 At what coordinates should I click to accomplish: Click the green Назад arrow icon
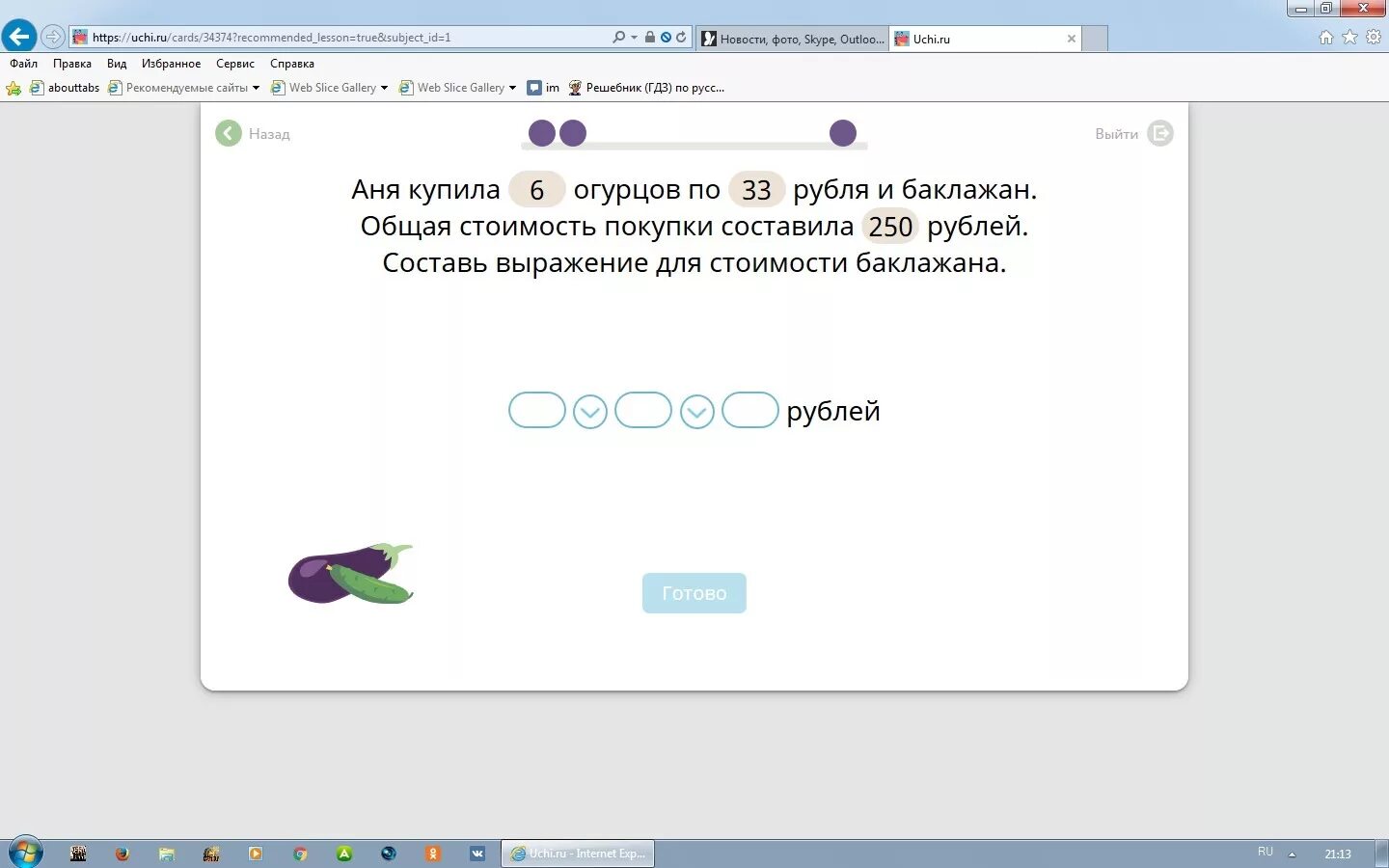click(229, 133)
